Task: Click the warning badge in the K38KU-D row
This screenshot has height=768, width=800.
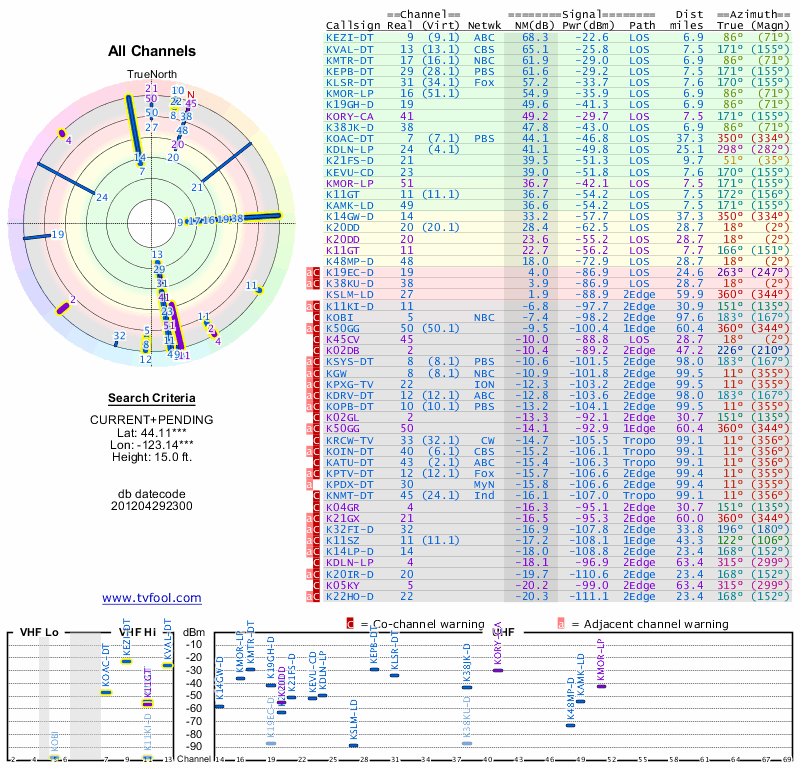Action: [x=313, y=284]
